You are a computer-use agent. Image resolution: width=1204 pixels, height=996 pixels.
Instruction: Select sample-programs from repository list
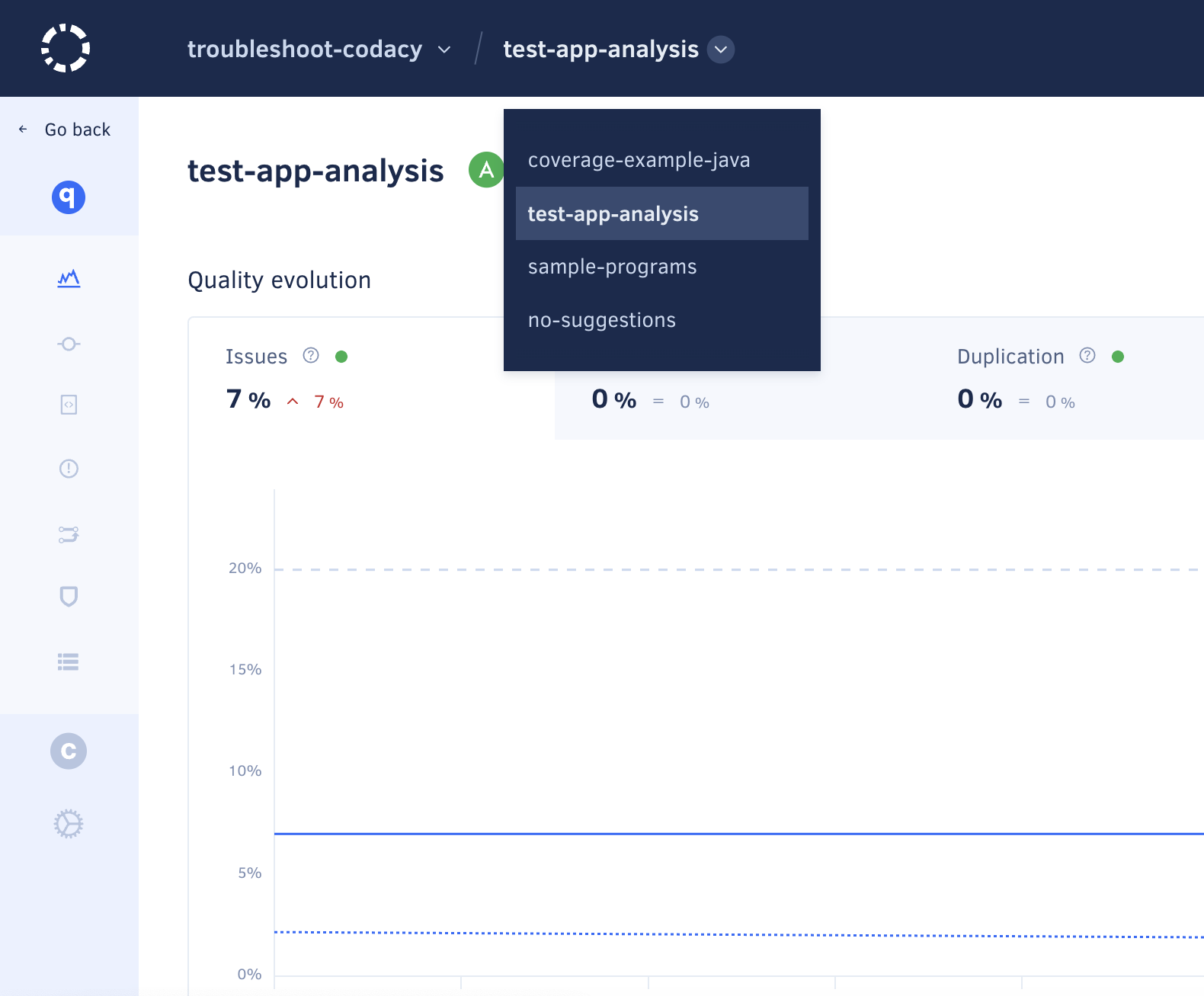click(662, 267)
